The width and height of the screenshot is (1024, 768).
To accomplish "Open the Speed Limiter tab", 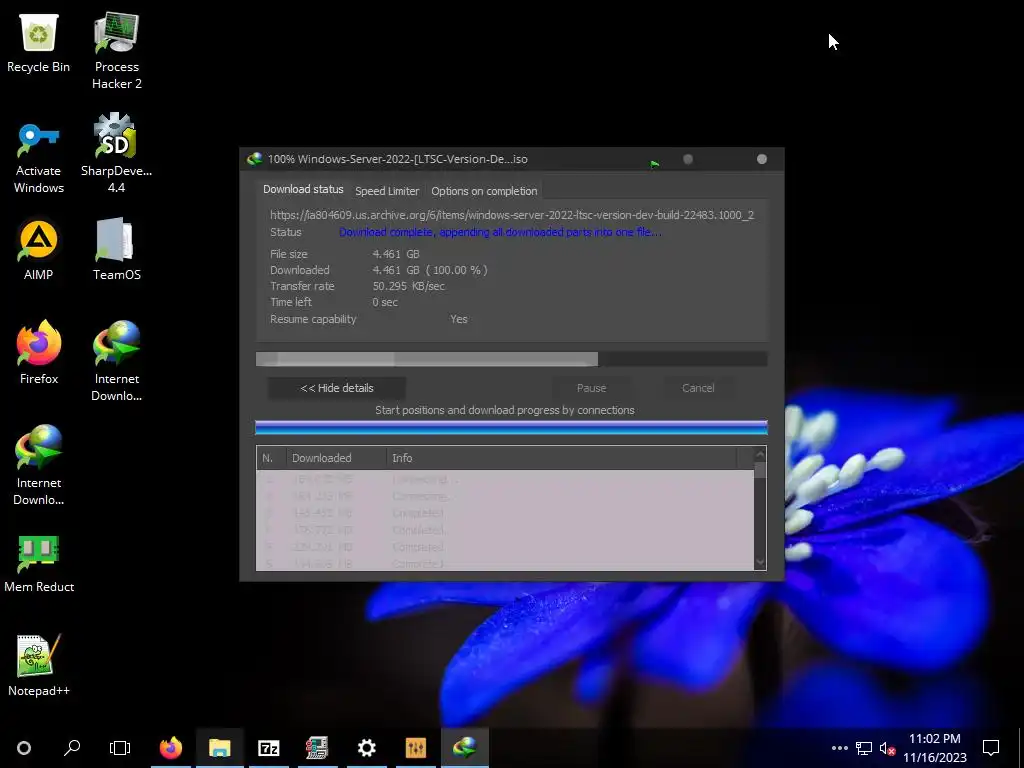I will click(387, 191).
